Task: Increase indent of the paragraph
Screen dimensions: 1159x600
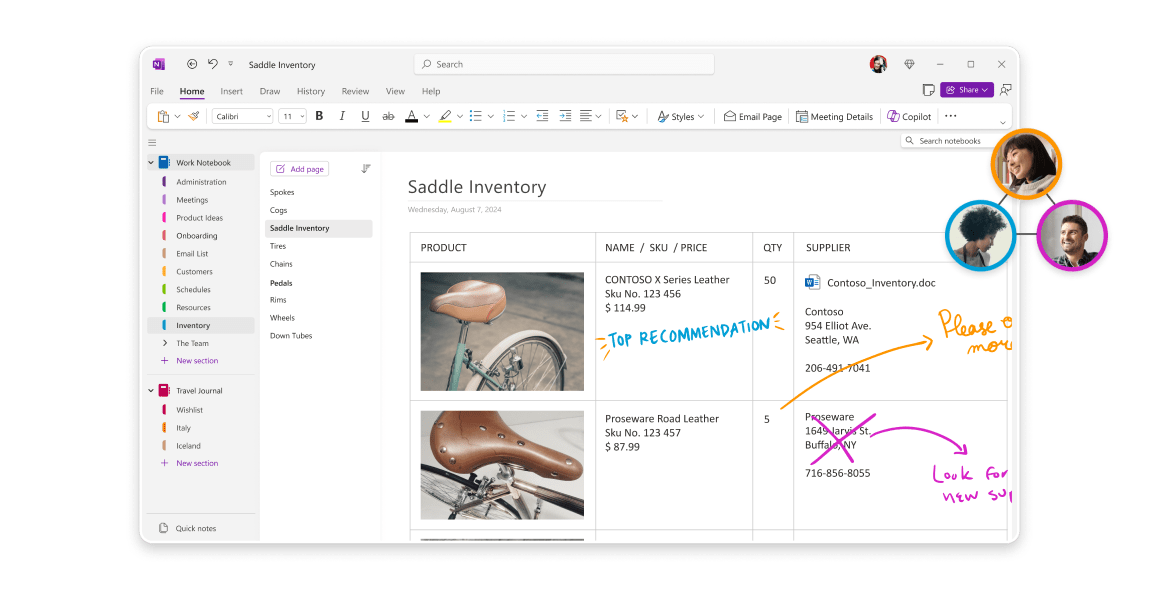Action: [x=565, y=116]
